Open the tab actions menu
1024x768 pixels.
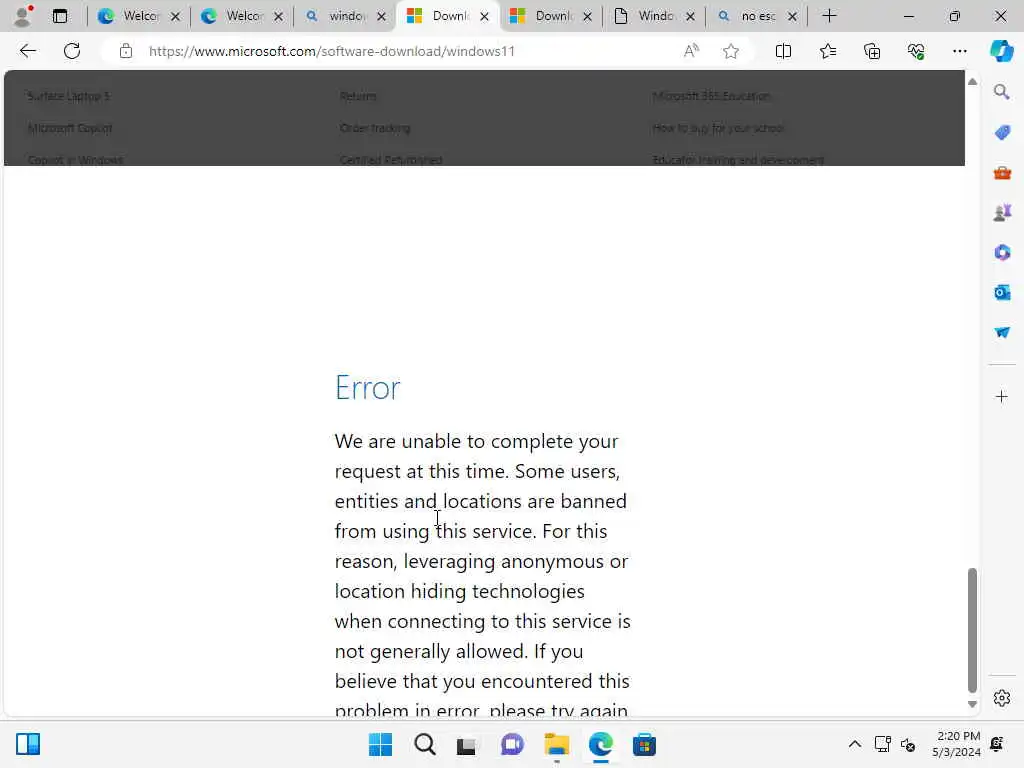tap(60, 16)
